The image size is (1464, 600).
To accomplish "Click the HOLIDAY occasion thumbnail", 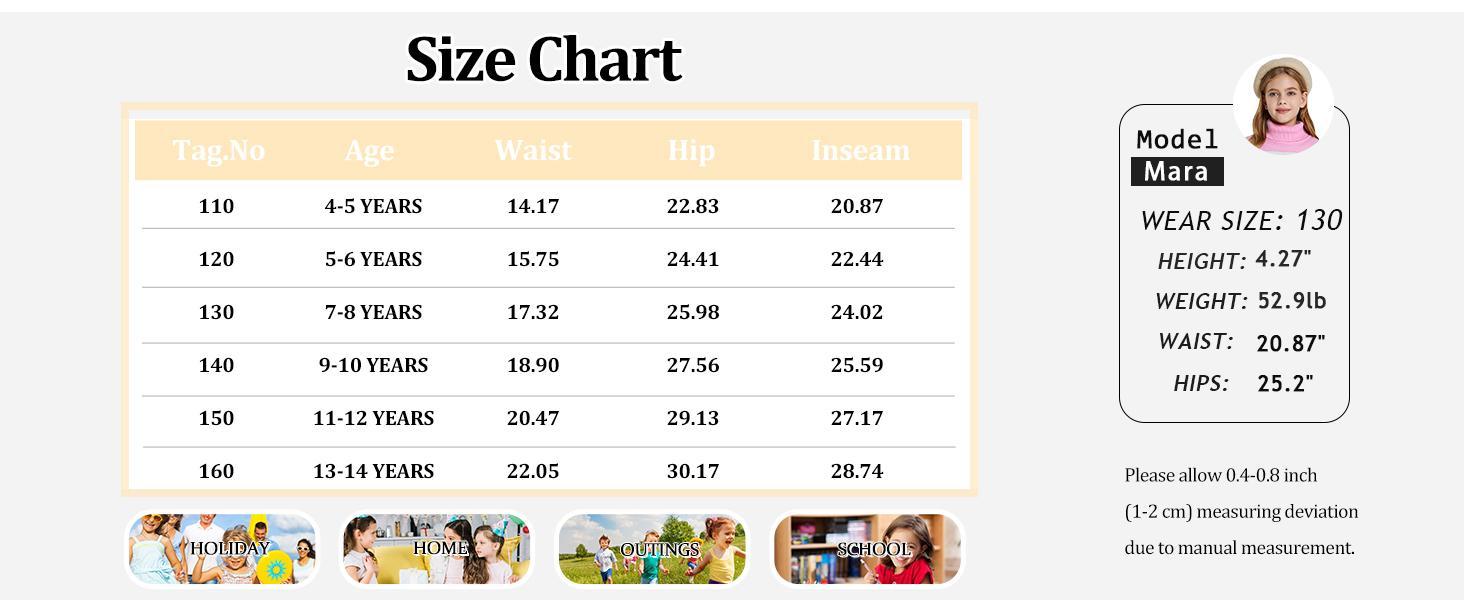I will click(222, 548).
